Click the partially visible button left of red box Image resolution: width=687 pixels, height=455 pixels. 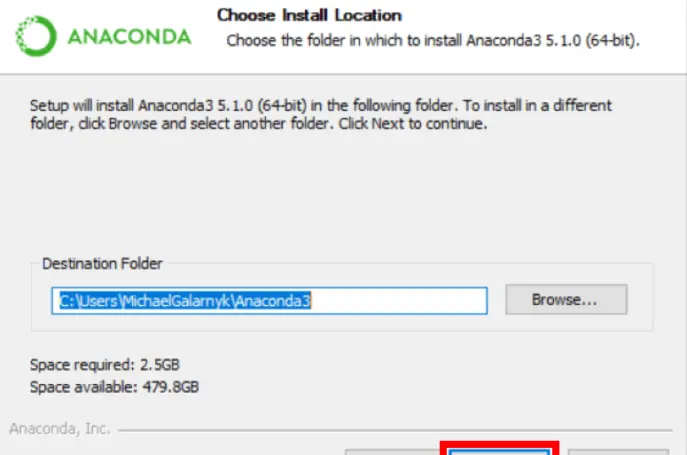pos(393,452)
